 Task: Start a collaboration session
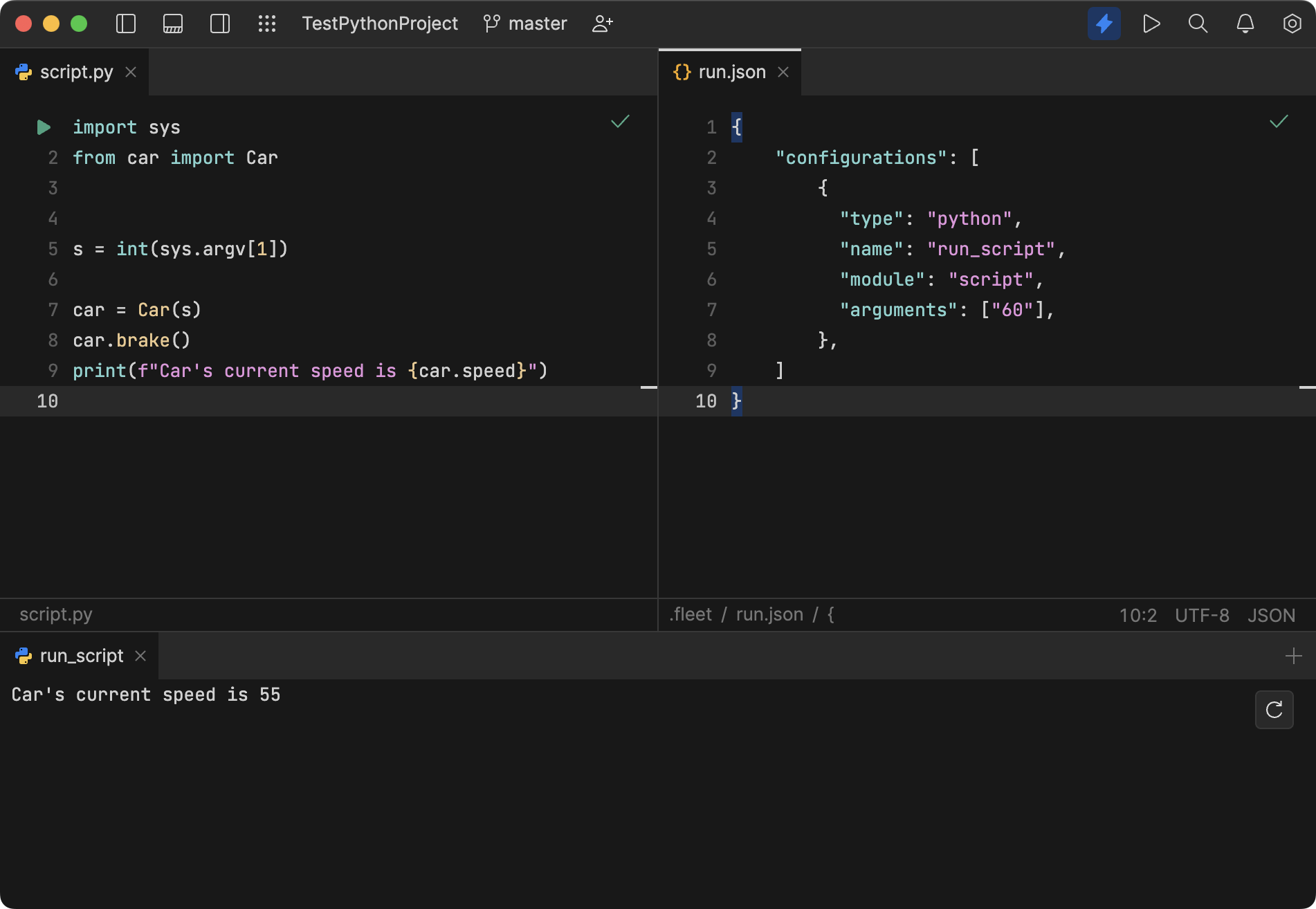click(601, 23)
